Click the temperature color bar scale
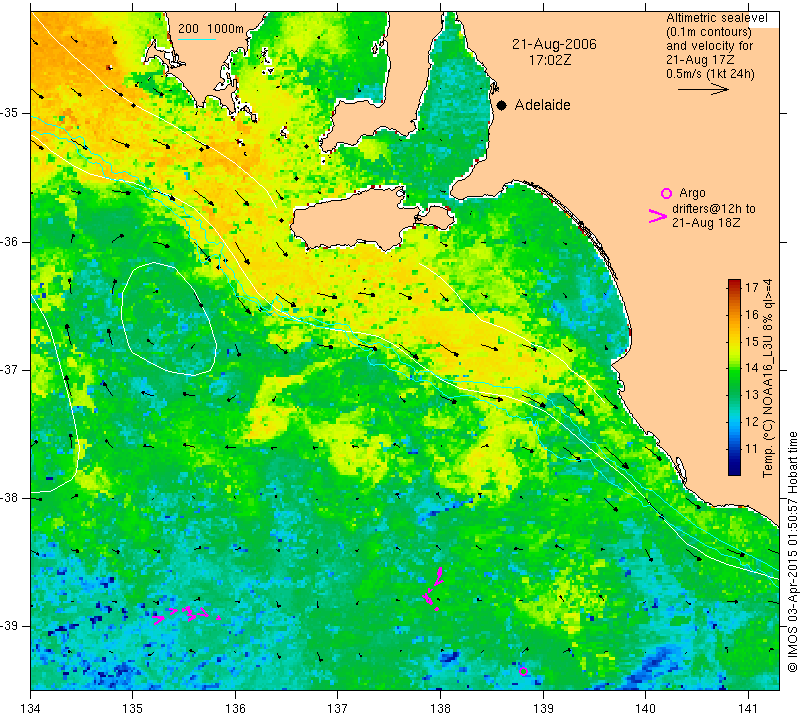This screenshot has height=720, width=800. tap(734, 377)
